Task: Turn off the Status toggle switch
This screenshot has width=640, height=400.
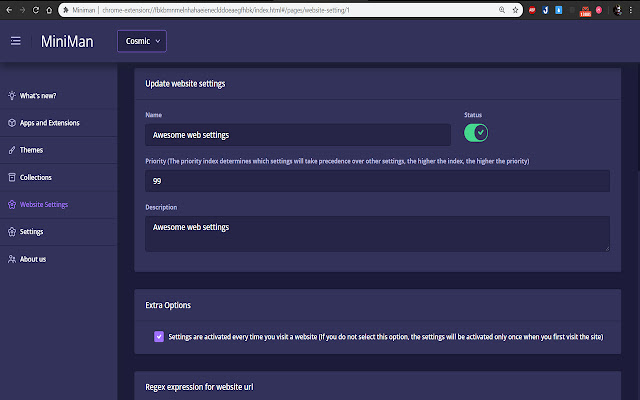Action: (476, 132)
